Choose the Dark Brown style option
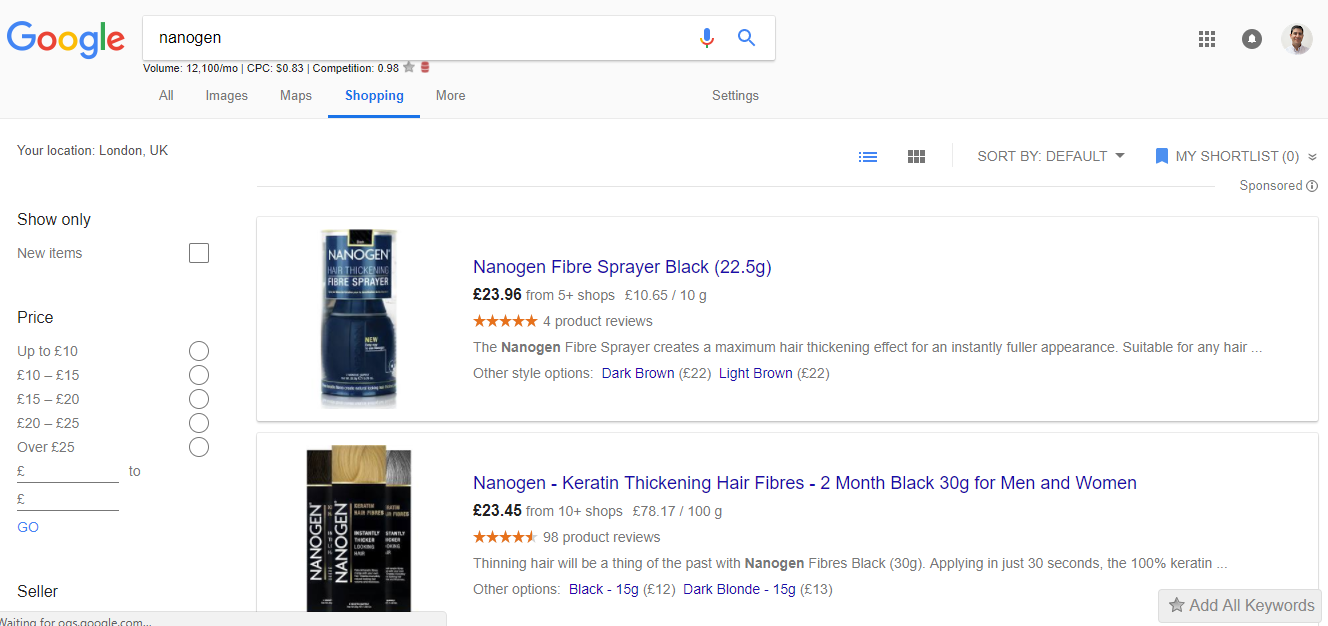 (638, 373)
